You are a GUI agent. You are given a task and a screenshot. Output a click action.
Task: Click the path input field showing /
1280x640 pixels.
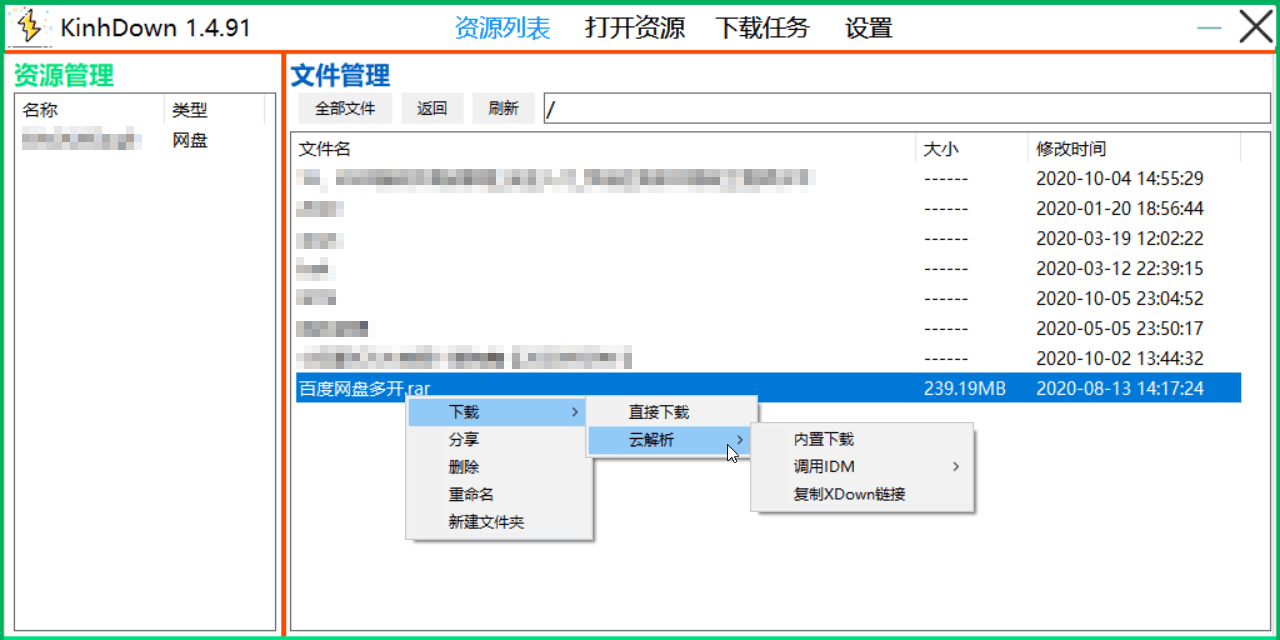pyautogui.click(x=900, y=108)
